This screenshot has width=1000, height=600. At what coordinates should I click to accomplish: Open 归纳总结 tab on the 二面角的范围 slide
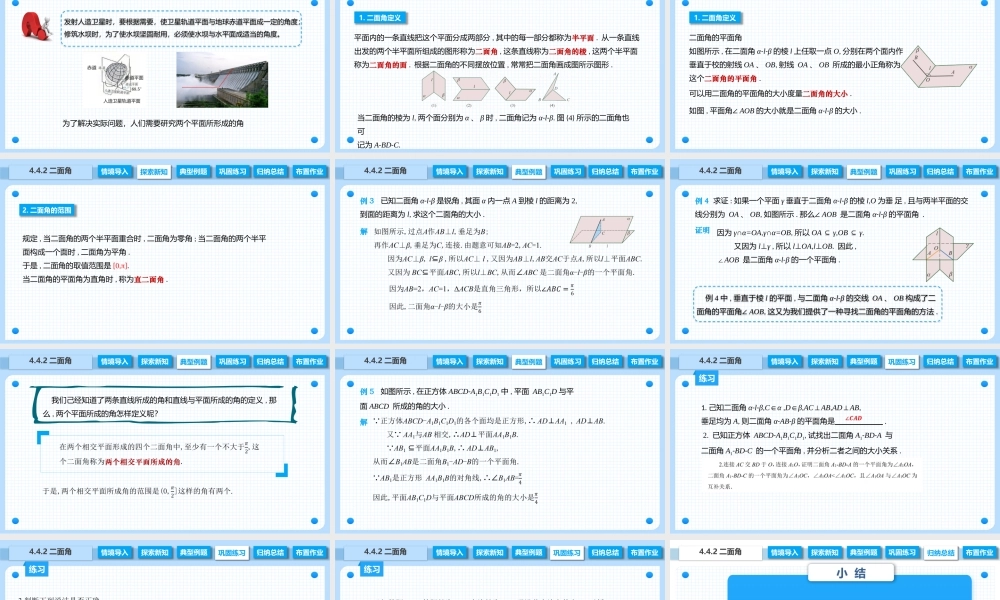(x=270, y=172)
